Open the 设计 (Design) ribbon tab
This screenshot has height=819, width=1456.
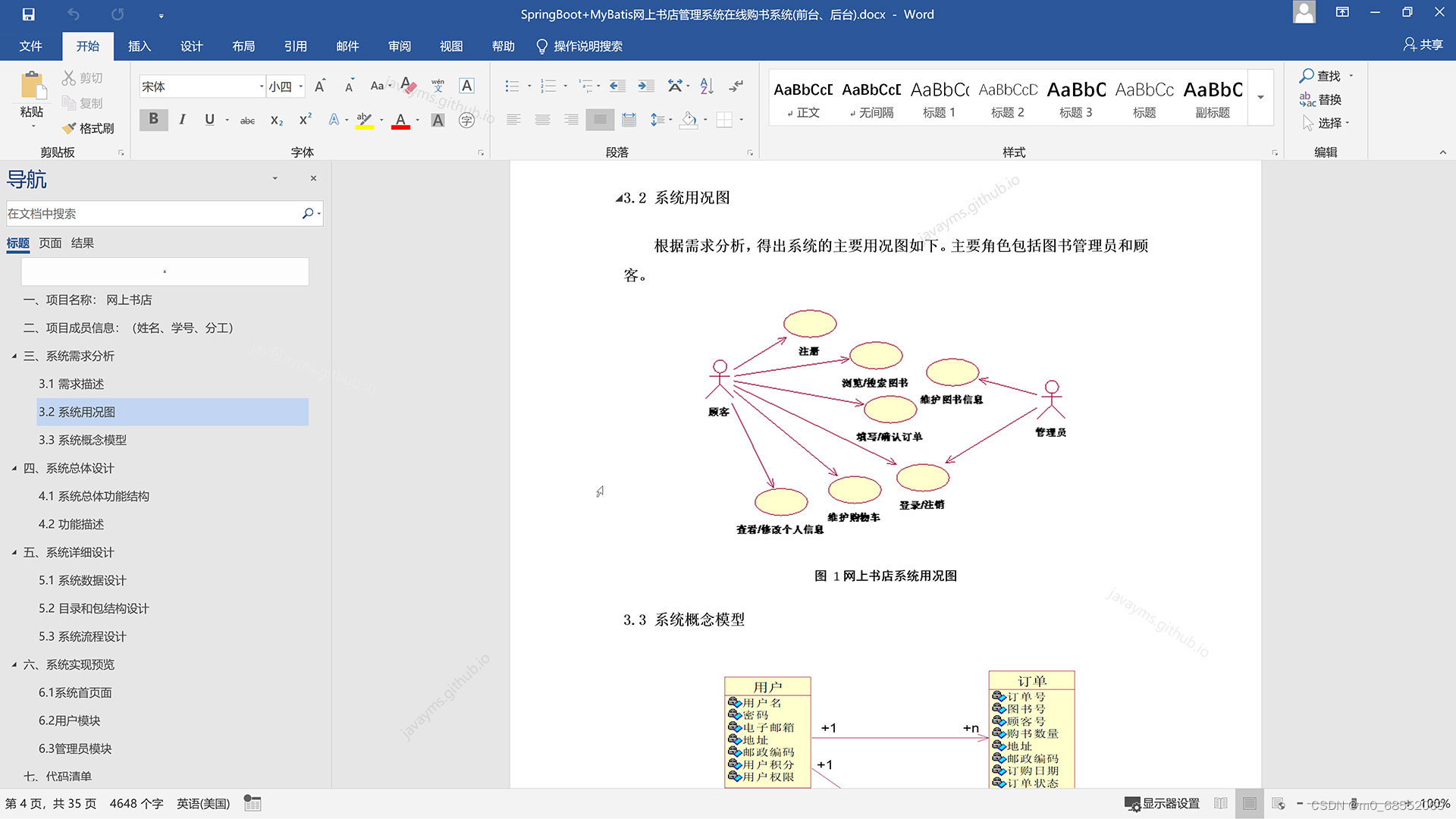[x=191, y=46]
